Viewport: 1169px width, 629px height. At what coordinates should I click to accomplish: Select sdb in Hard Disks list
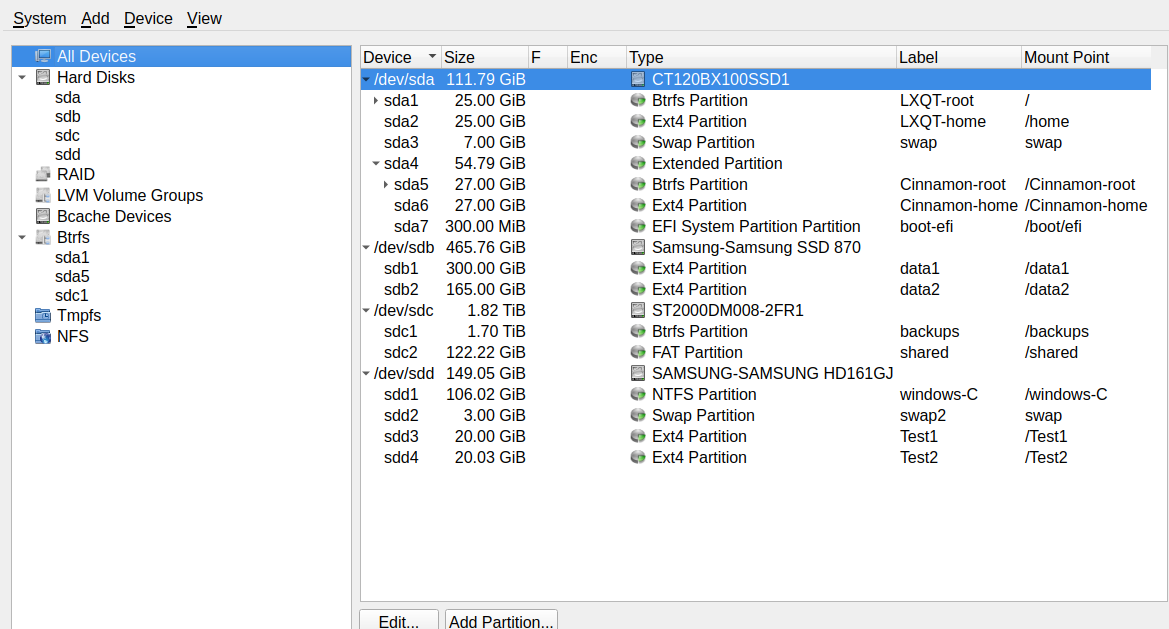click(x=68, y=117)
